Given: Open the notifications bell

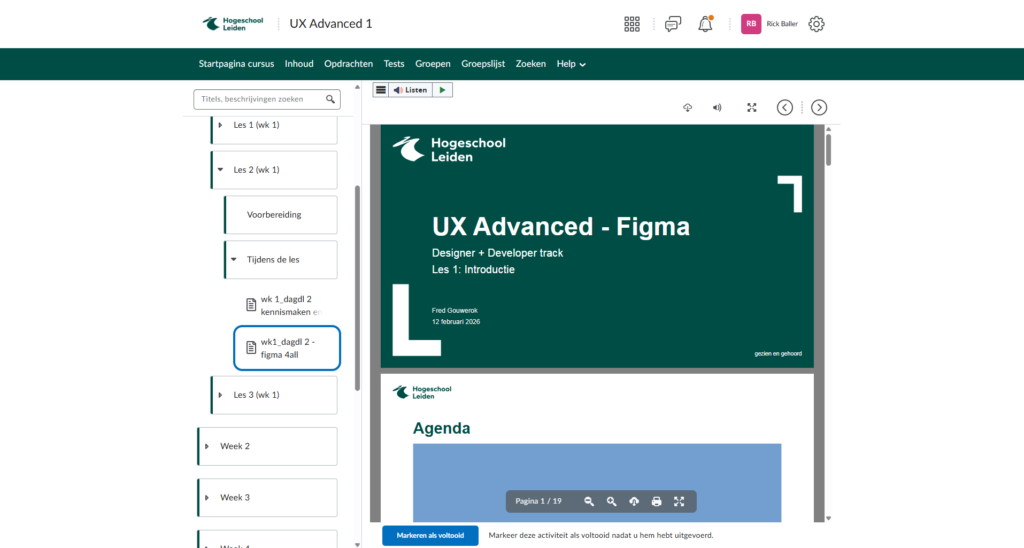Looking at the screenshot, I should [x=706, y=24].
